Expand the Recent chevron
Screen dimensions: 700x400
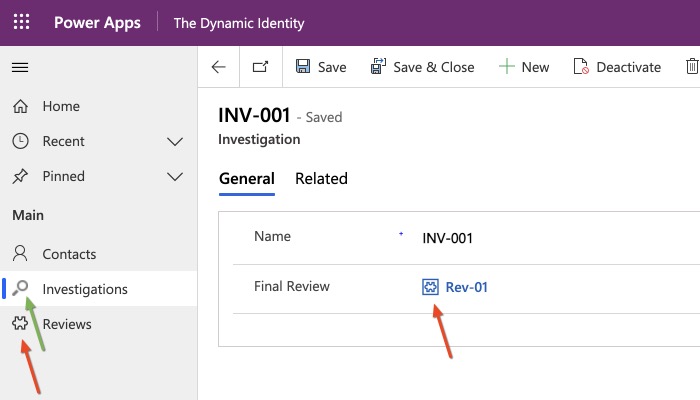(x=175, y=142)
